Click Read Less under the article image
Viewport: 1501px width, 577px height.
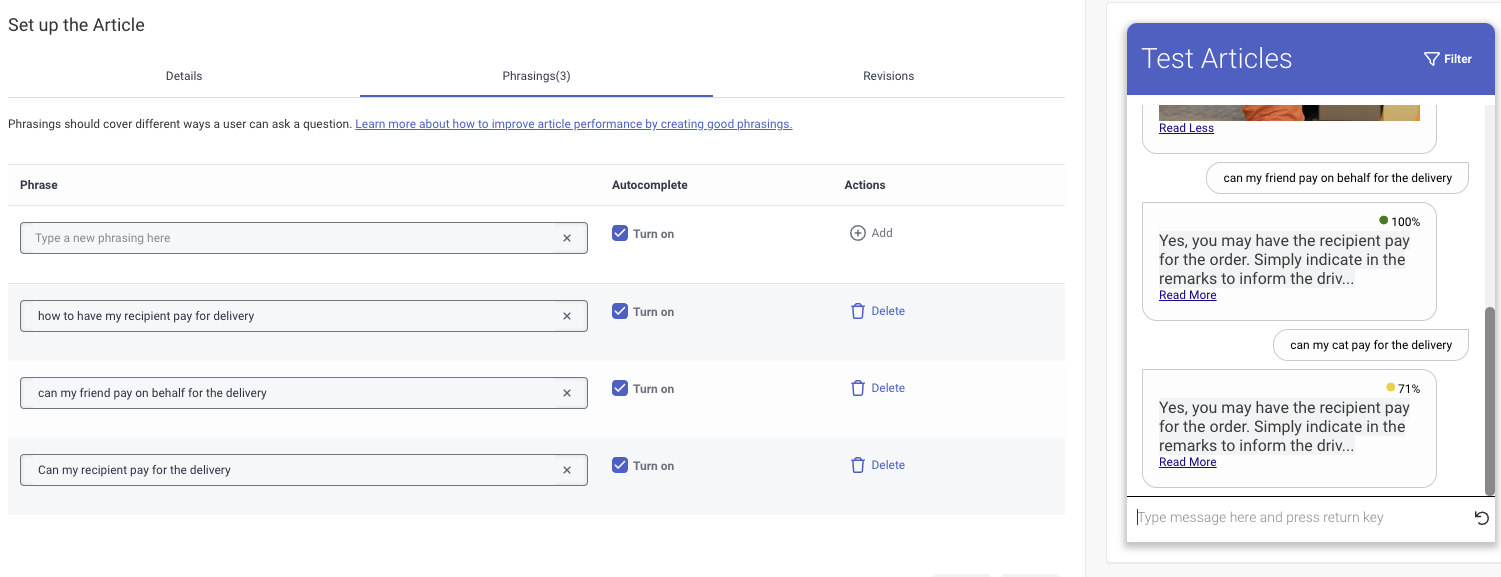(1186, 128)
